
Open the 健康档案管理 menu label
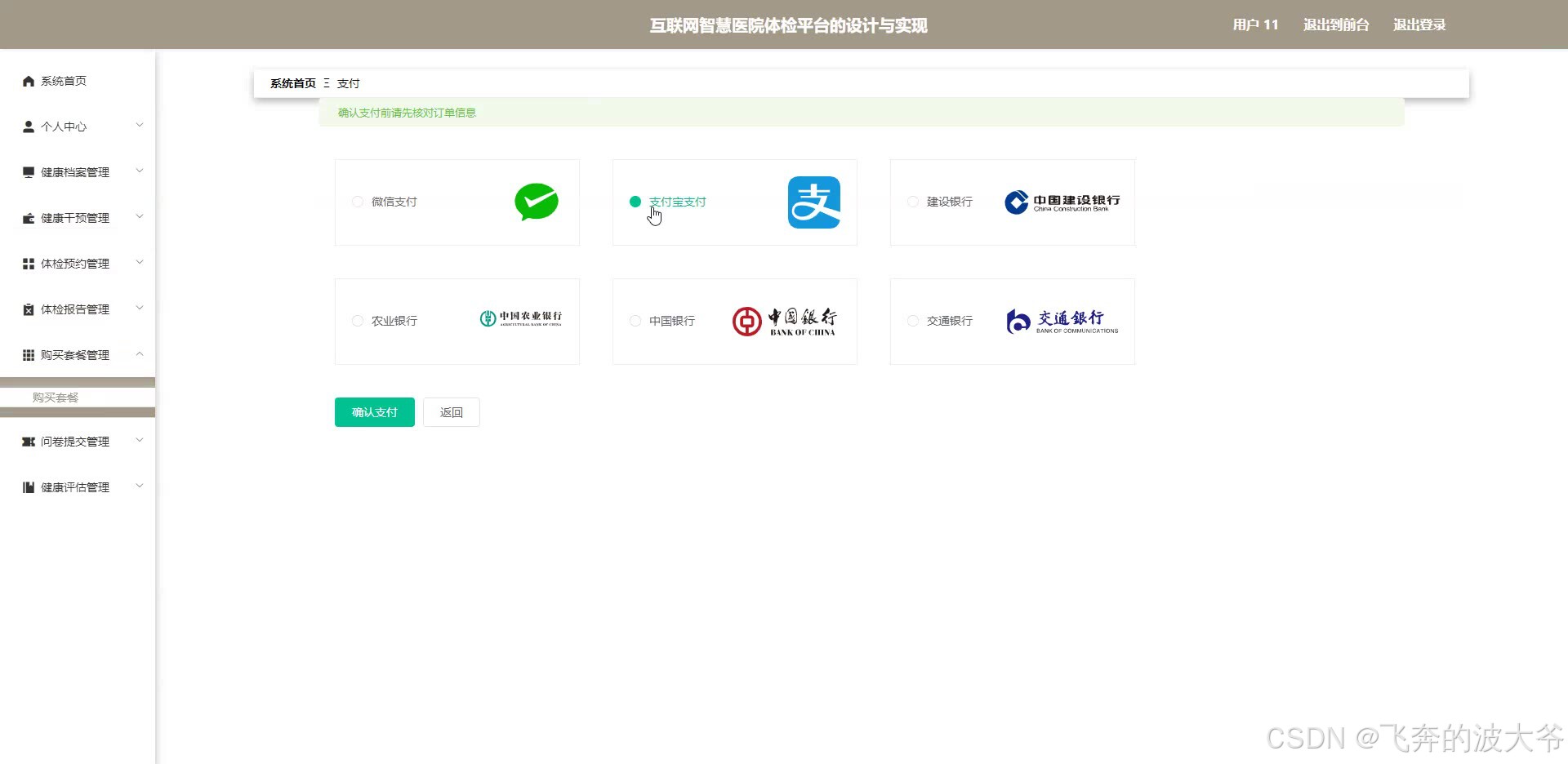tap(75, 172)
